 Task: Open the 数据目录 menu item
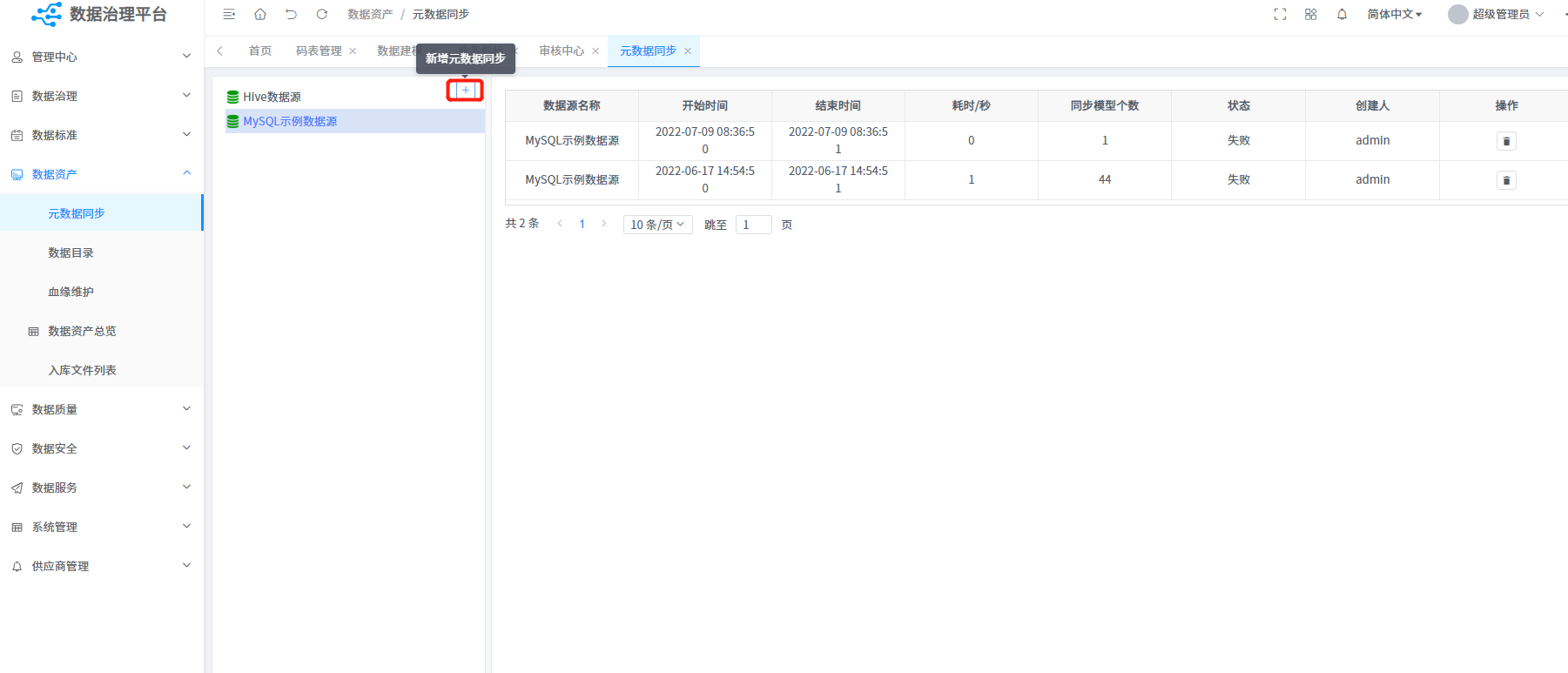coord(71,252)
